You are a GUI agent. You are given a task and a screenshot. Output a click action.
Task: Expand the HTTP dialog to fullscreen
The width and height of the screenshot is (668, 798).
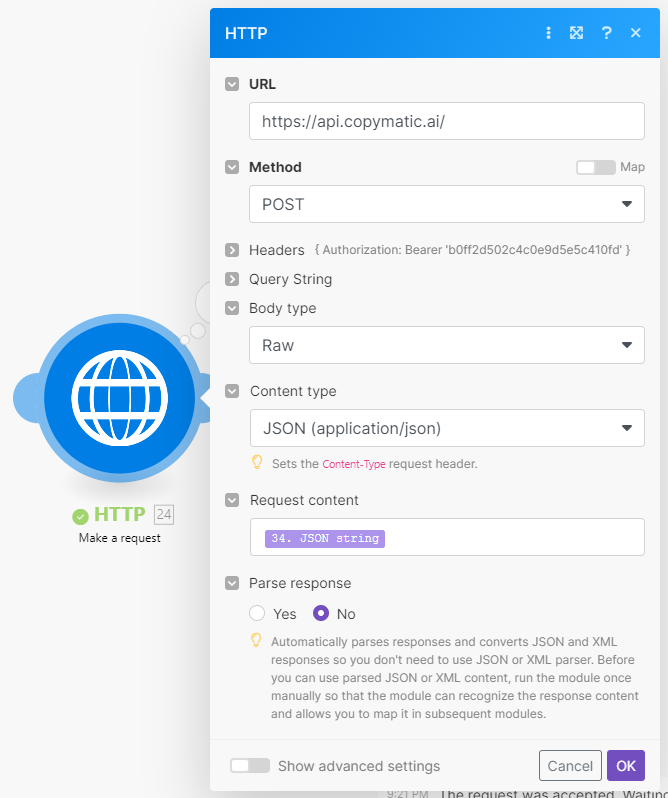pyautogui.click(x=576, y=33)
